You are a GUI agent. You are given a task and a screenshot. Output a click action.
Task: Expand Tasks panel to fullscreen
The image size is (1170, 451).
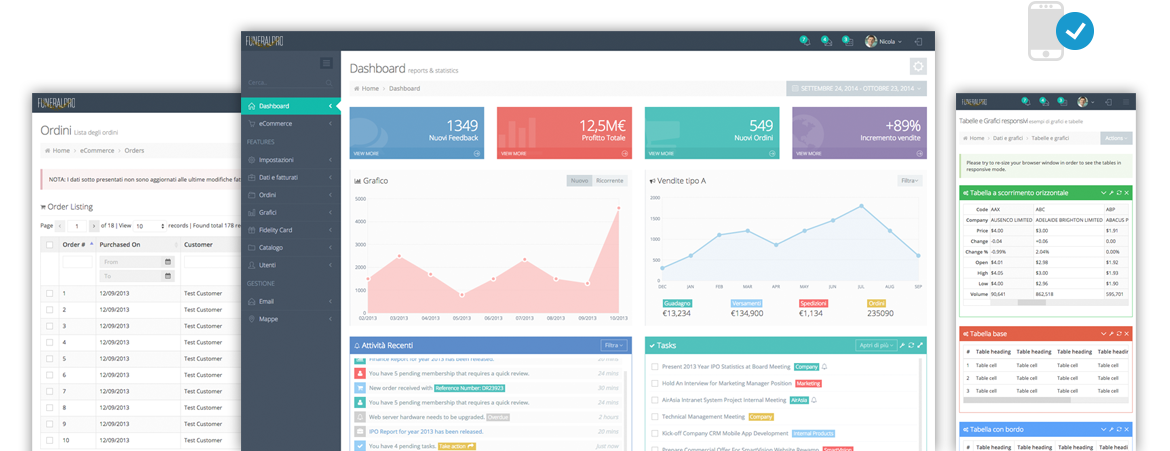click(x=920, y=346)
